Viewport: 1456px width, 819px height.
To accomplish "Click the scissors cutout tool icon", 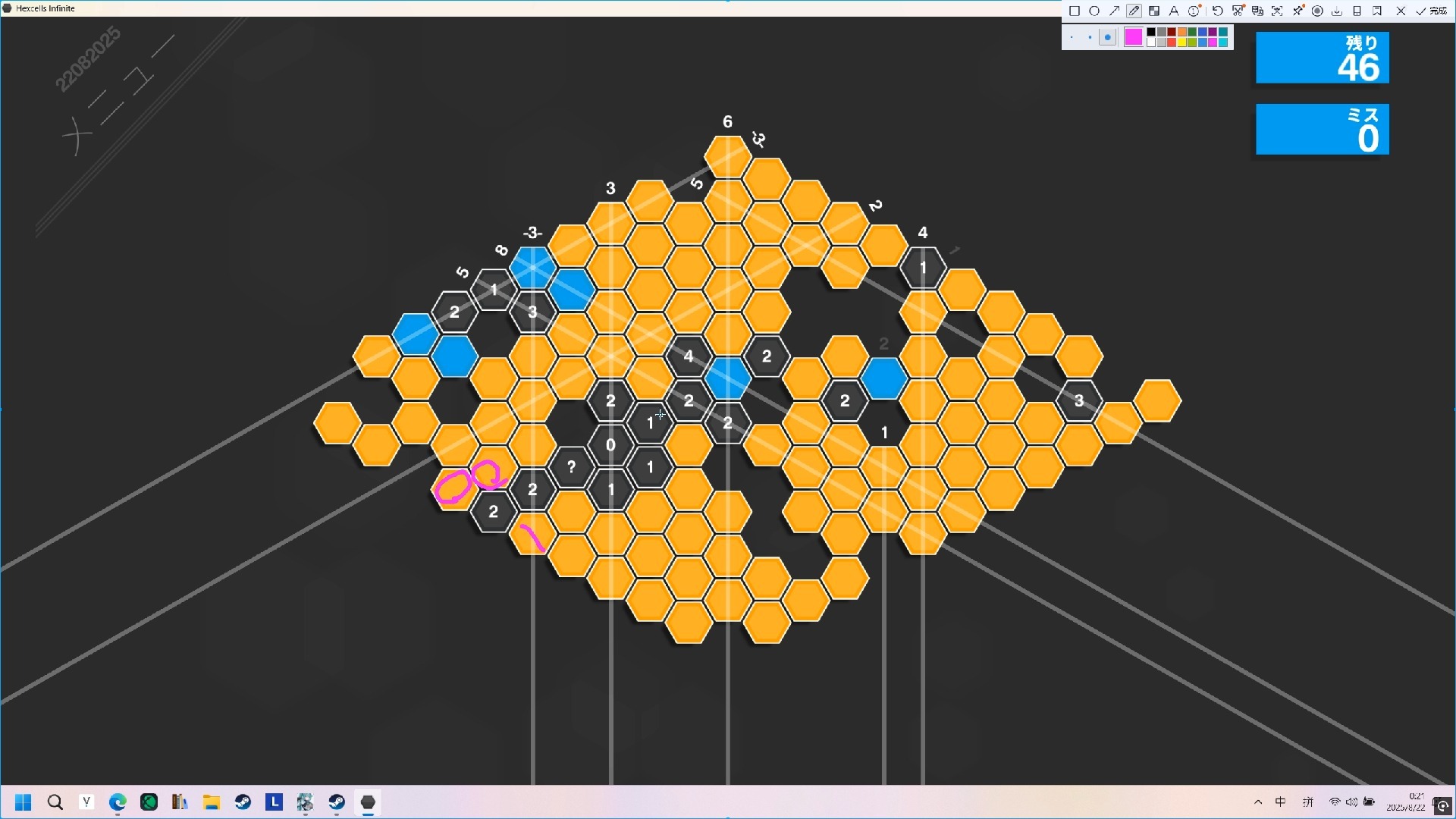I will (1238, 11).
